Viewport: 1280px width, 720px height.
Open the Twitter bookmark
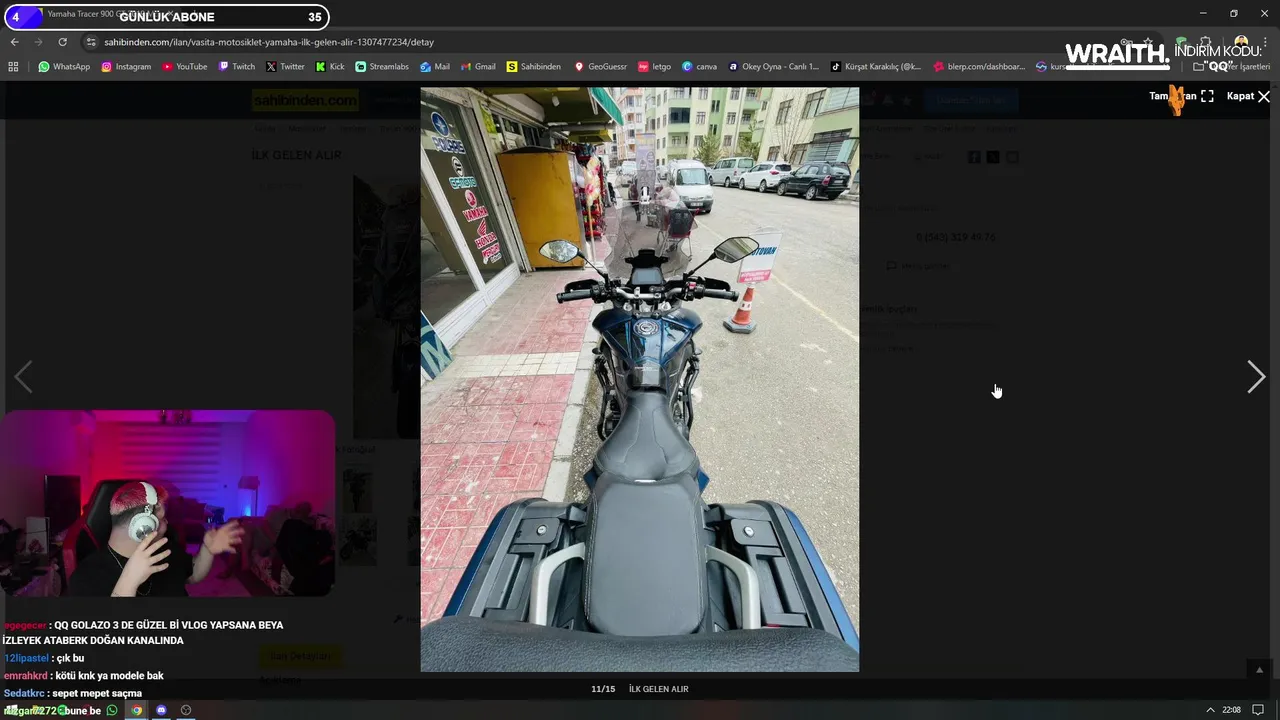(285, 67)
